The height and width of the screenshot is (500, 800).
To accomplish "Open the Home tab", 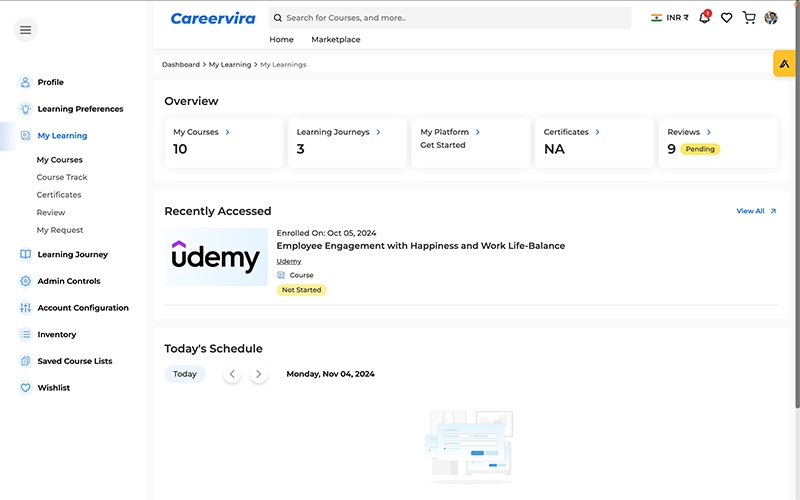I will 282,40.
